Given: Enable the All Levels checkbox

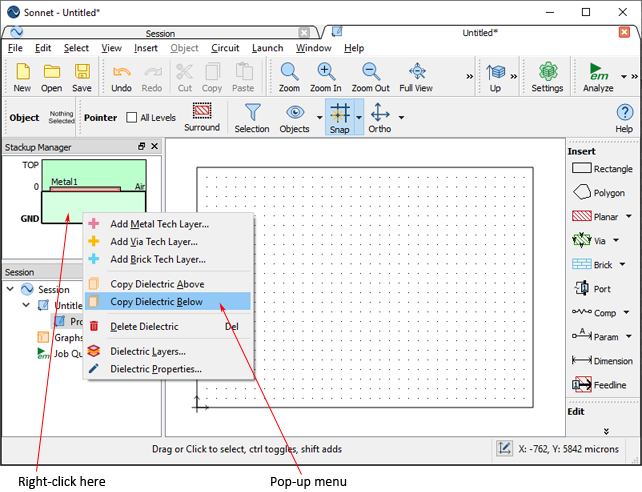Looking at the screenshot, I should click(131, 117).
